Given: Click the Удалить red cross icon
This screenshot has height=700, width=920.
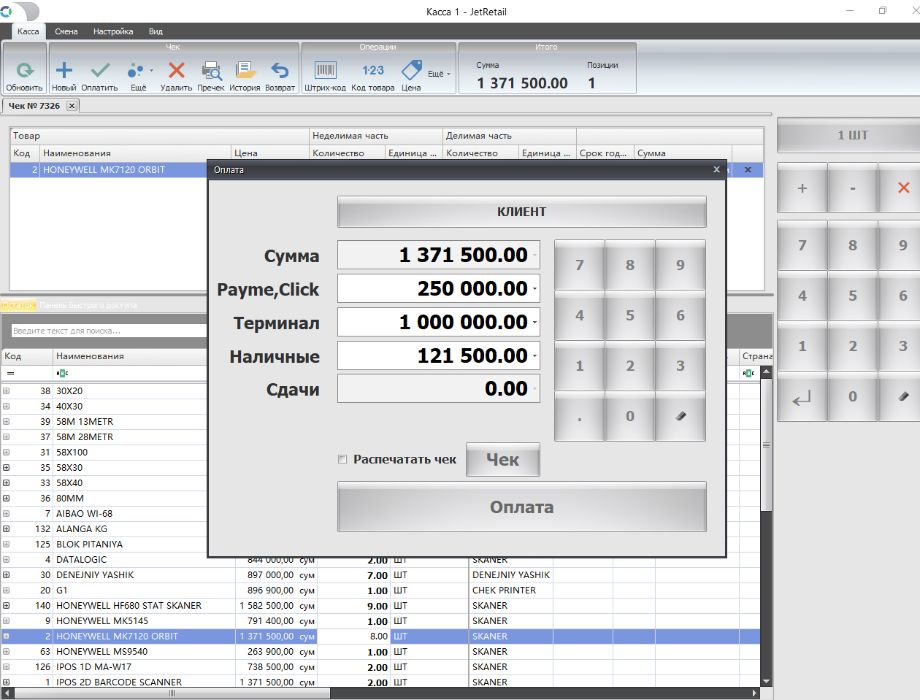Looking at the screenshot, I should point(176,70).
